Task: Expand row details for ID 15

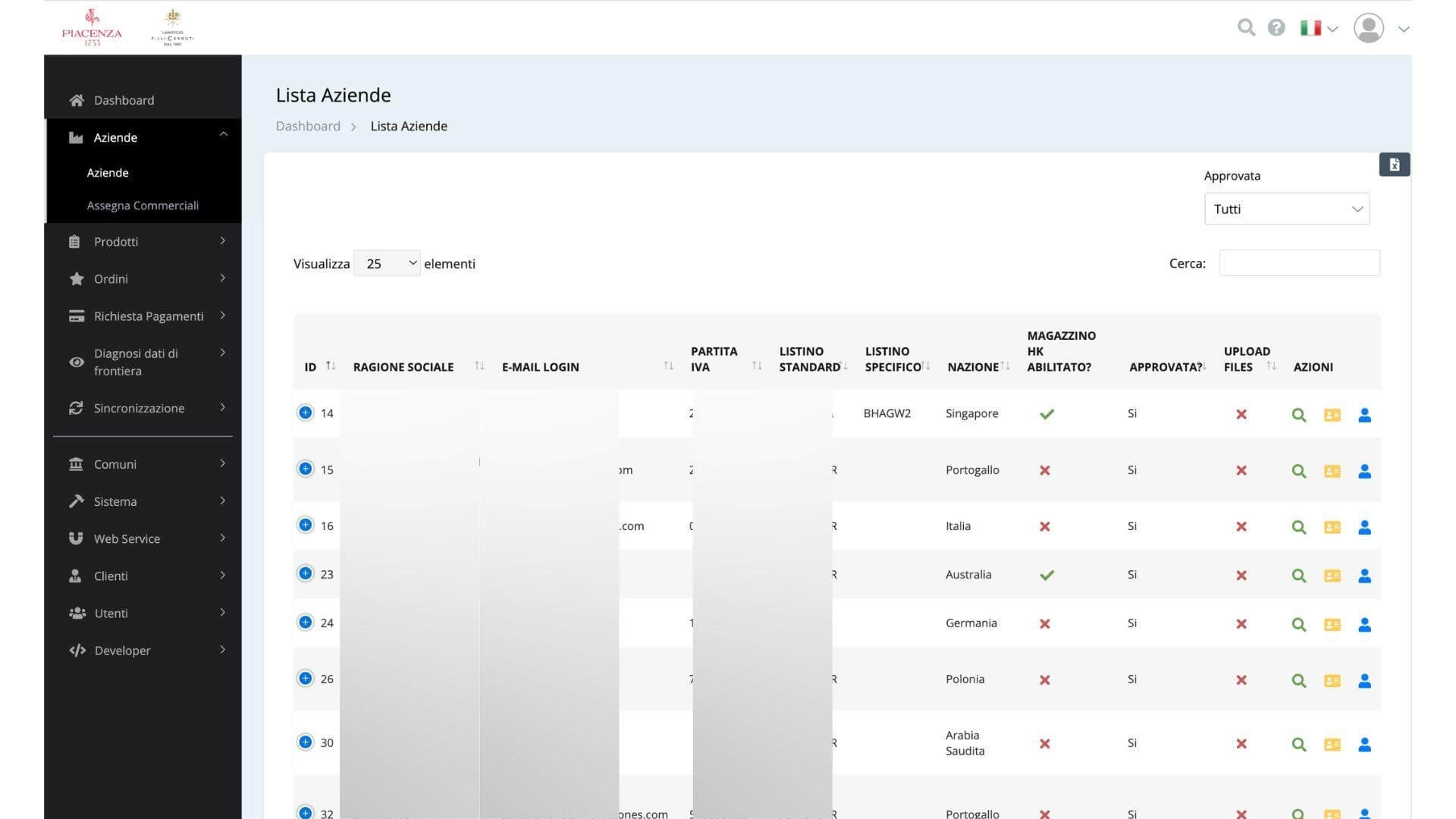Action: 305,469
